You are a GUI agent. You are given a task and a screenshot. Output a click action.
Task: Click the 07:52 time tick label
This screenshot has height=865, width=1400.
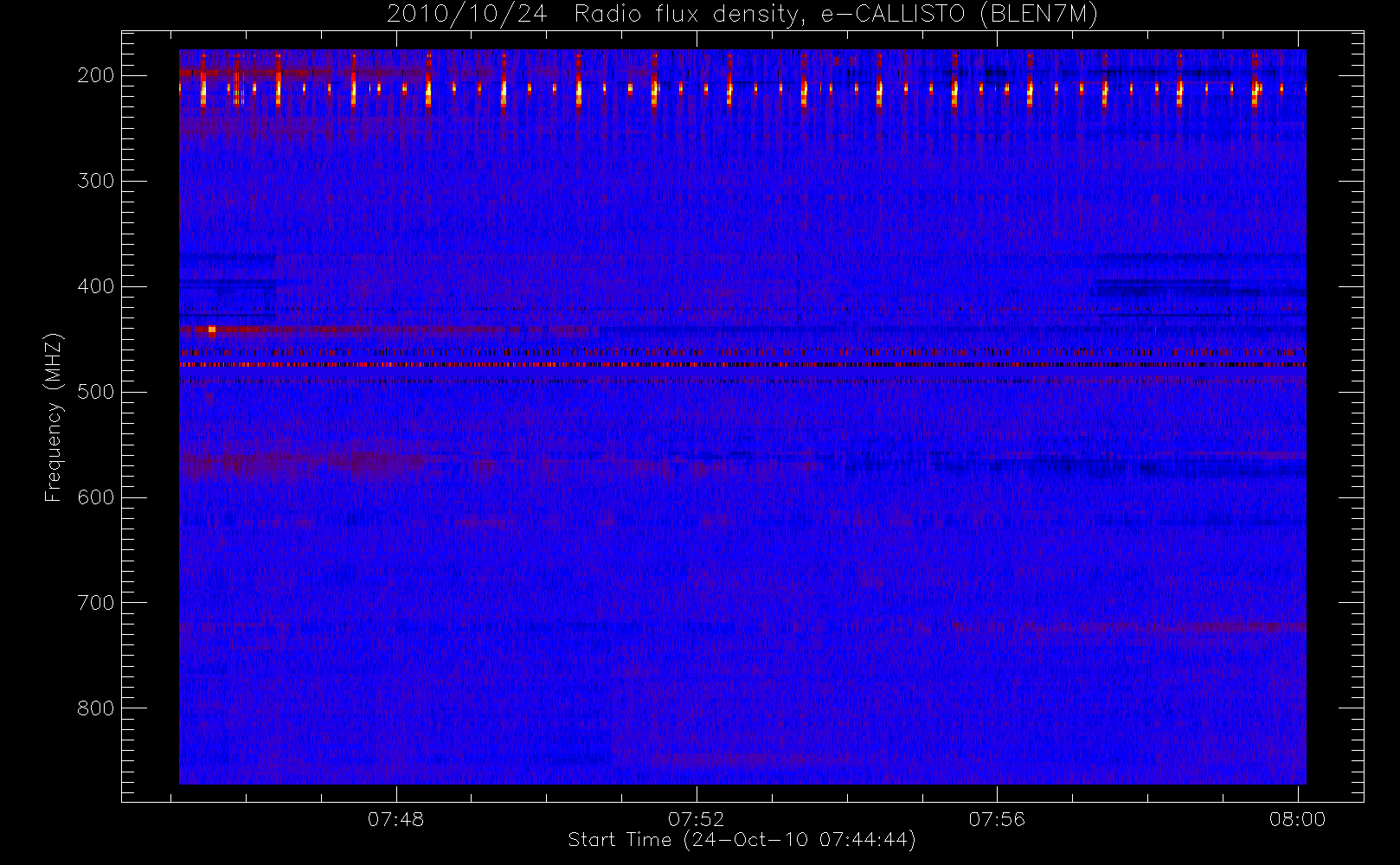pos(697,819)
